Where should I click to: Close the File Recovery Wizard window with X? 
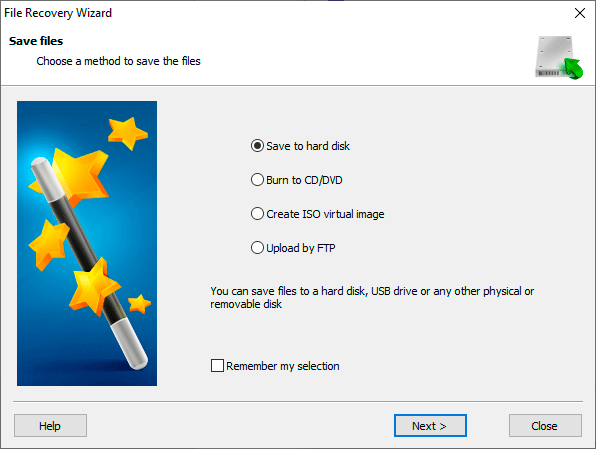coord(580,13)
